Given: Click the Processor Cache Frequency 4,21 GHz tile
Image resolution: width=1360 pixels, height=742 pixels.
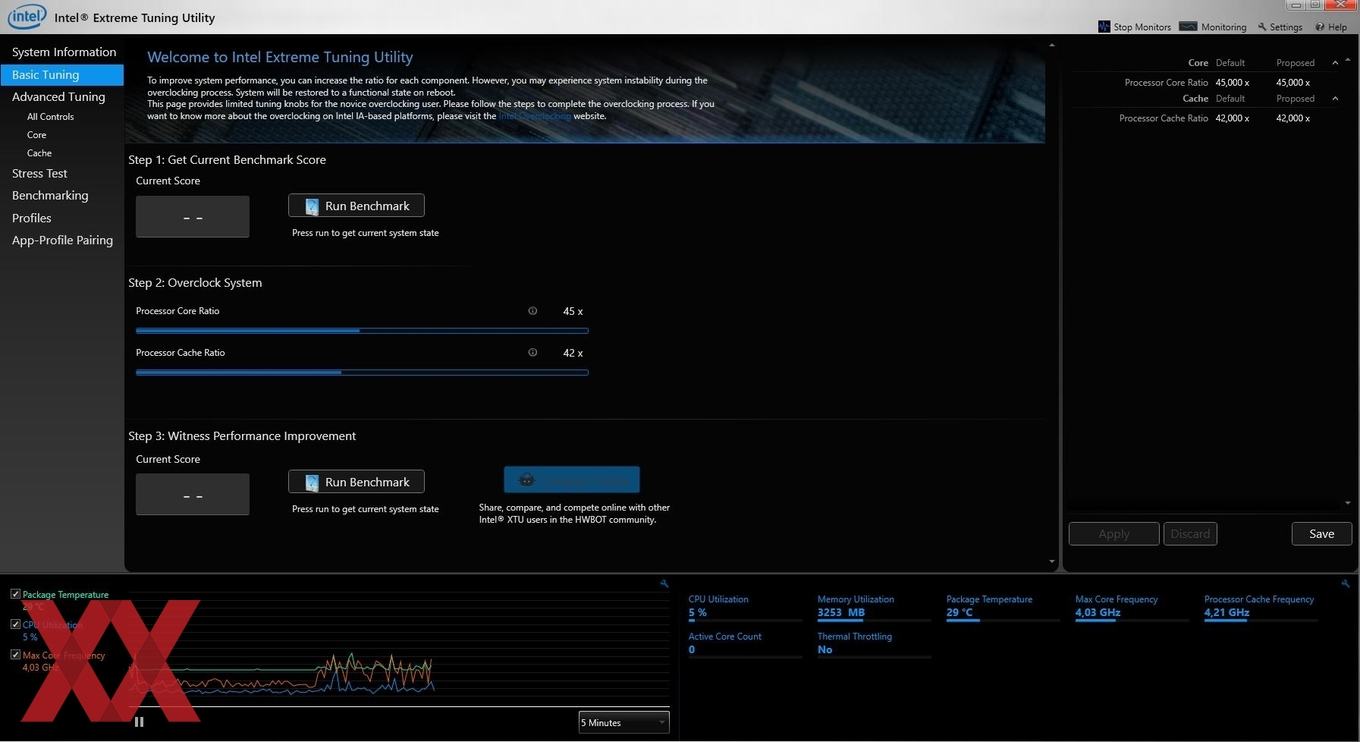Looking at the screenshot, I should [1261, 607].
